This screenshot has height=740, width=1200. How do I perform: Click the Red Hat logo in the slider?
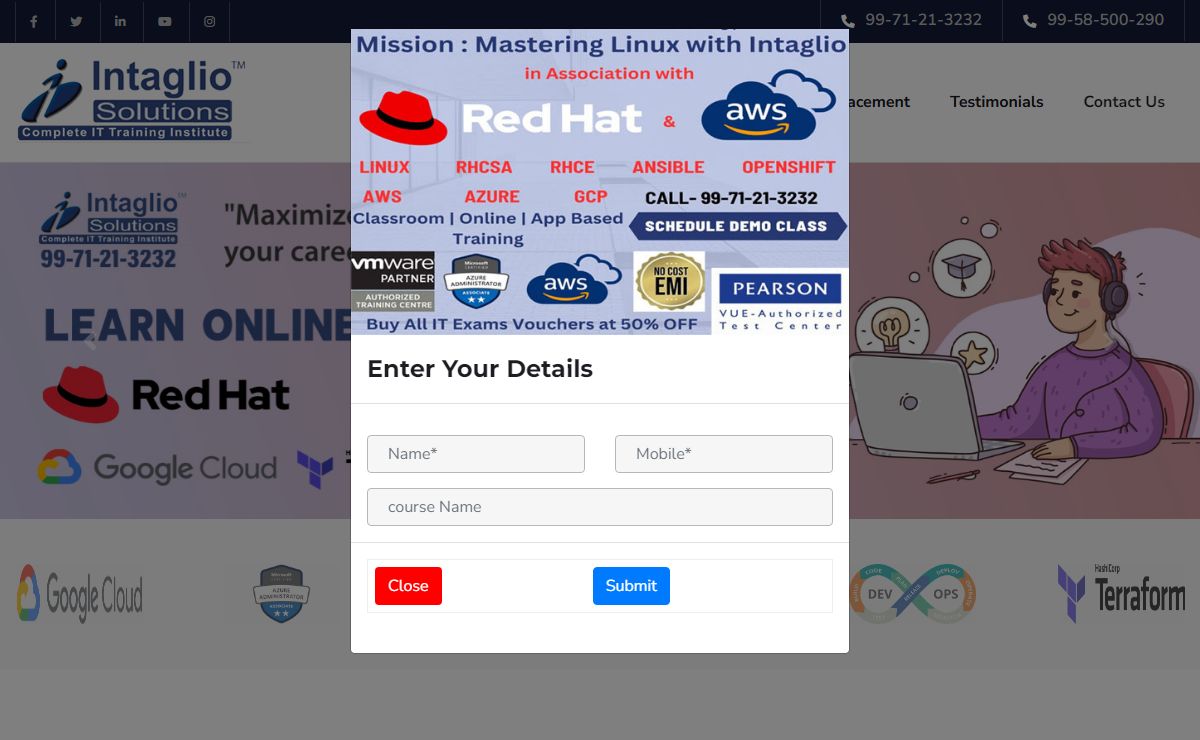coord(166,395)
